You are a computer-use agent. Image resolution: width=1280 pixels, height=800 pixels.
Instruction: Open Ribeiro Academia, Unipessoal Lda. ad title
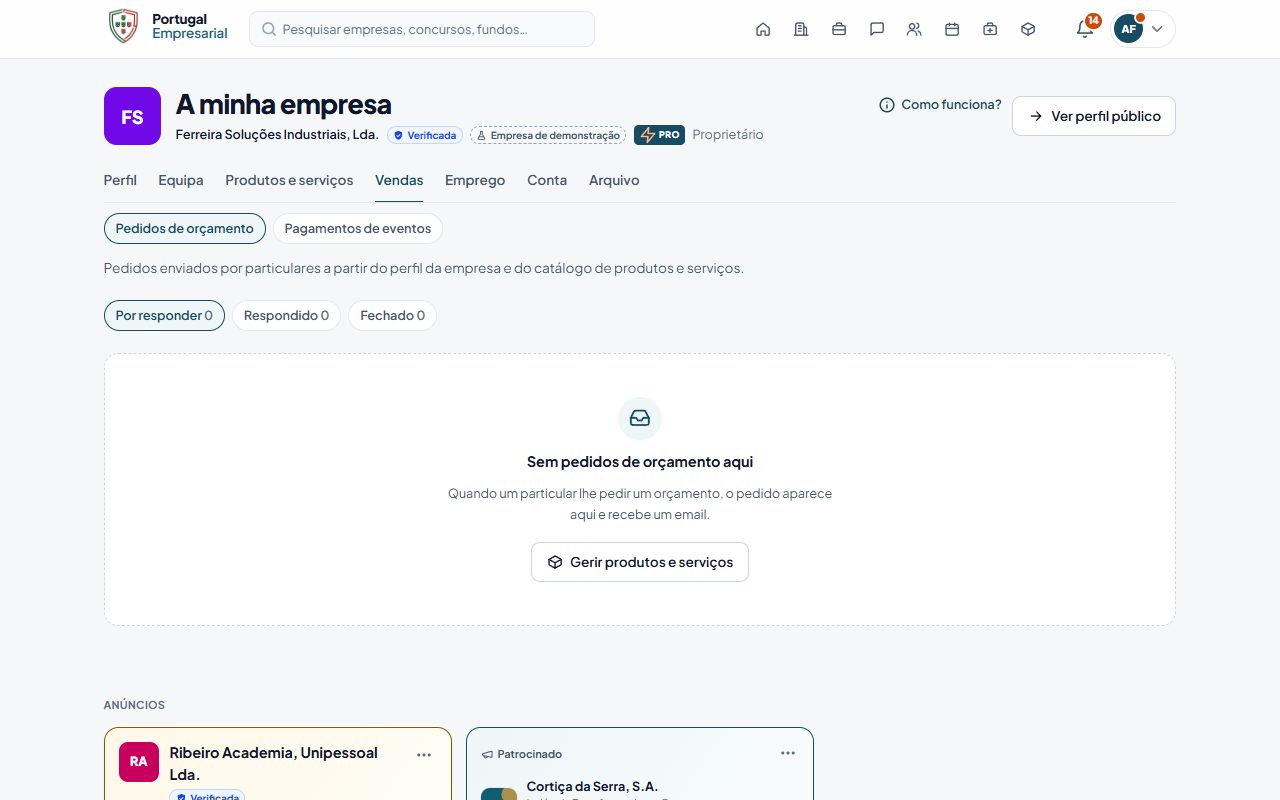point(274,763)
